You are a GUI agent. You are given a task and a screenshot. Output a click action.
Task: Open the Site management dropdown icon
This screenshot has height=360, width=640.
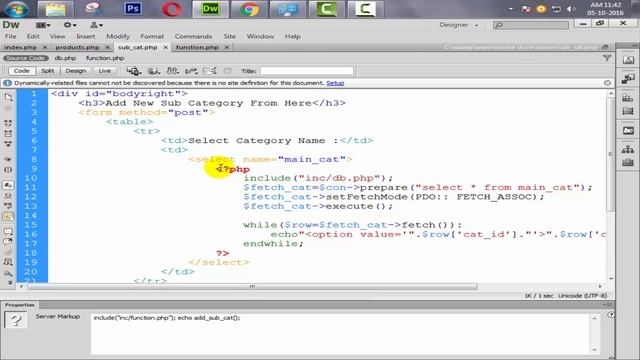coord(96,25)
